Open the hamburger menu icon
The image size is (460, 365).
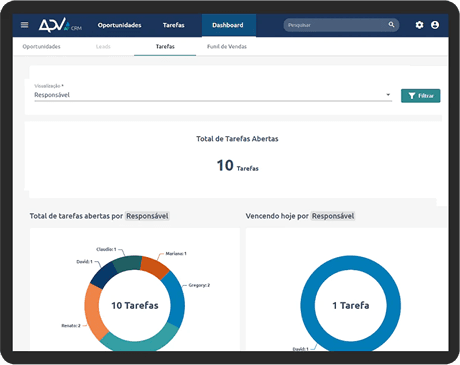click(x=24, y=25)
